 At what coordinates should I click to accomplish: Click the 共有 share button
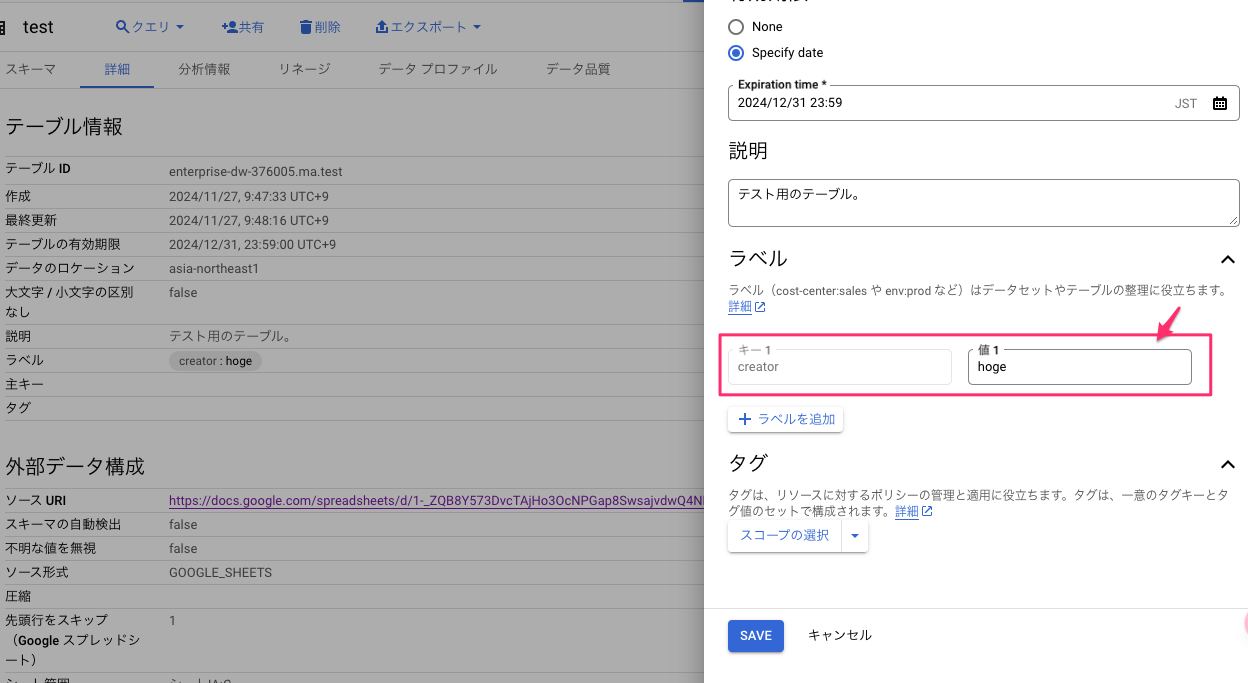[x=242, y=27]
